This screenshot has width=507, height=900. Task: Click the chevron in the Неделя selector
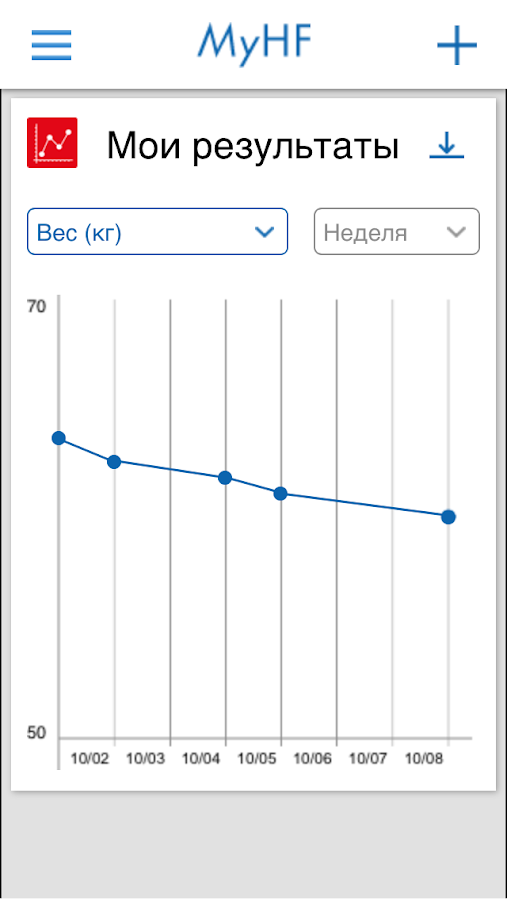456,232
